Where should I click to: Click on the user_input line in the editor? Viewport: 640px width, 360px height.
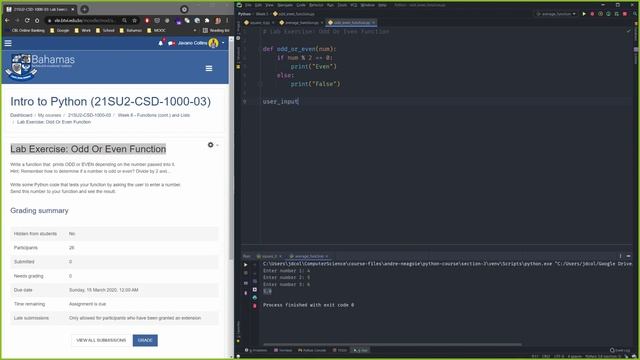point(281,101)
